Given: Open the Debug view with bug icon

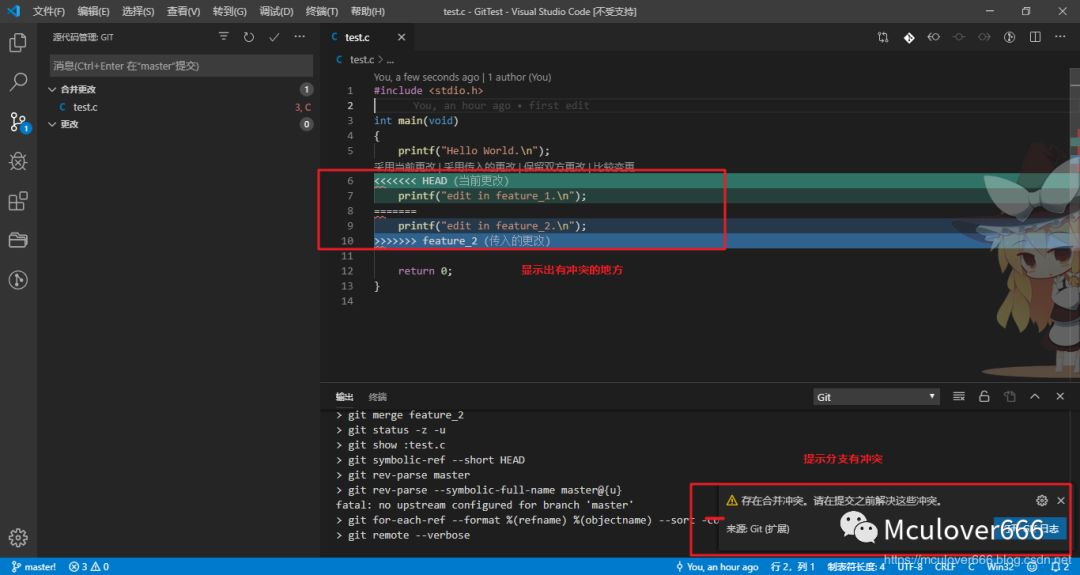Looking at the screenshot, I should click(x=18, y=161).
